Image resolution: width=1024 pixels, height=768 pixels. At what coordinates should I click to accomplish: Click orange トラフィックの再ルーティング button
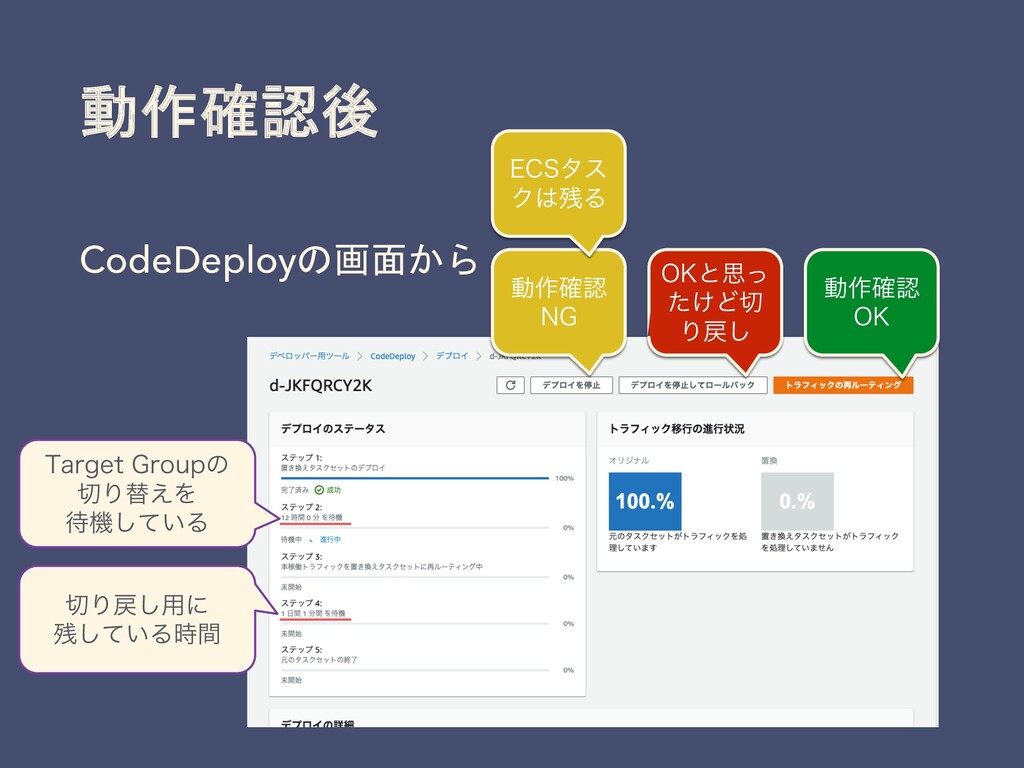[843, 385]
